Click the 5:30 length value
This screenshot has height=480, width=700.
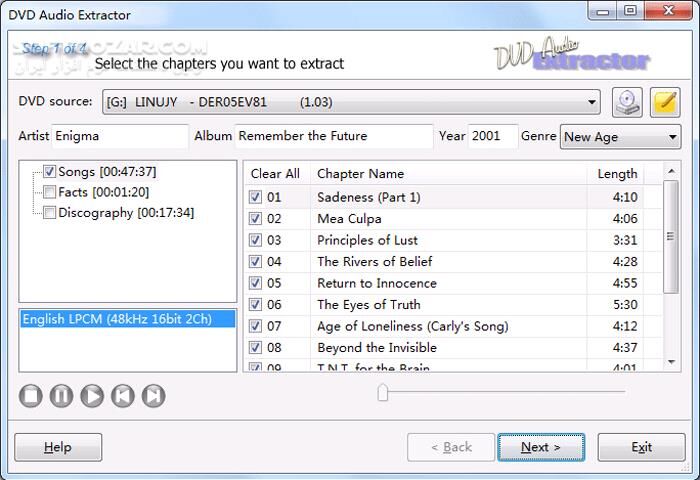[625, 305]
